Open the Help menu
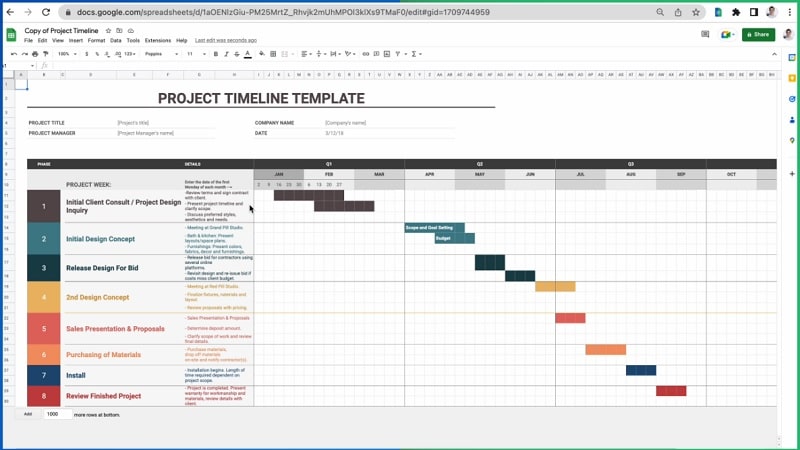 click(182, 40)
